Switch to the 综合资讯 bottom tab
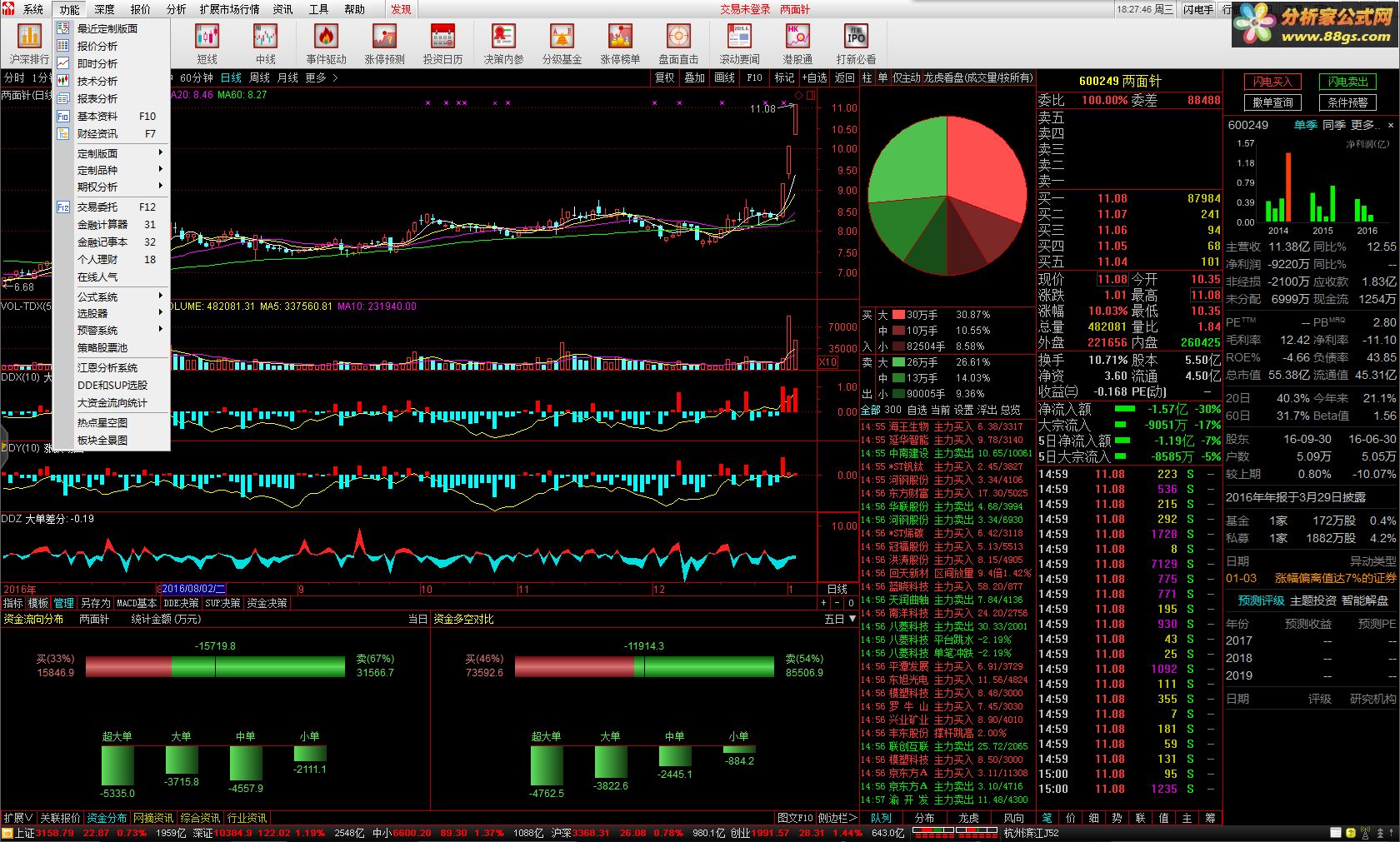1400x842 pixels. 200,818
